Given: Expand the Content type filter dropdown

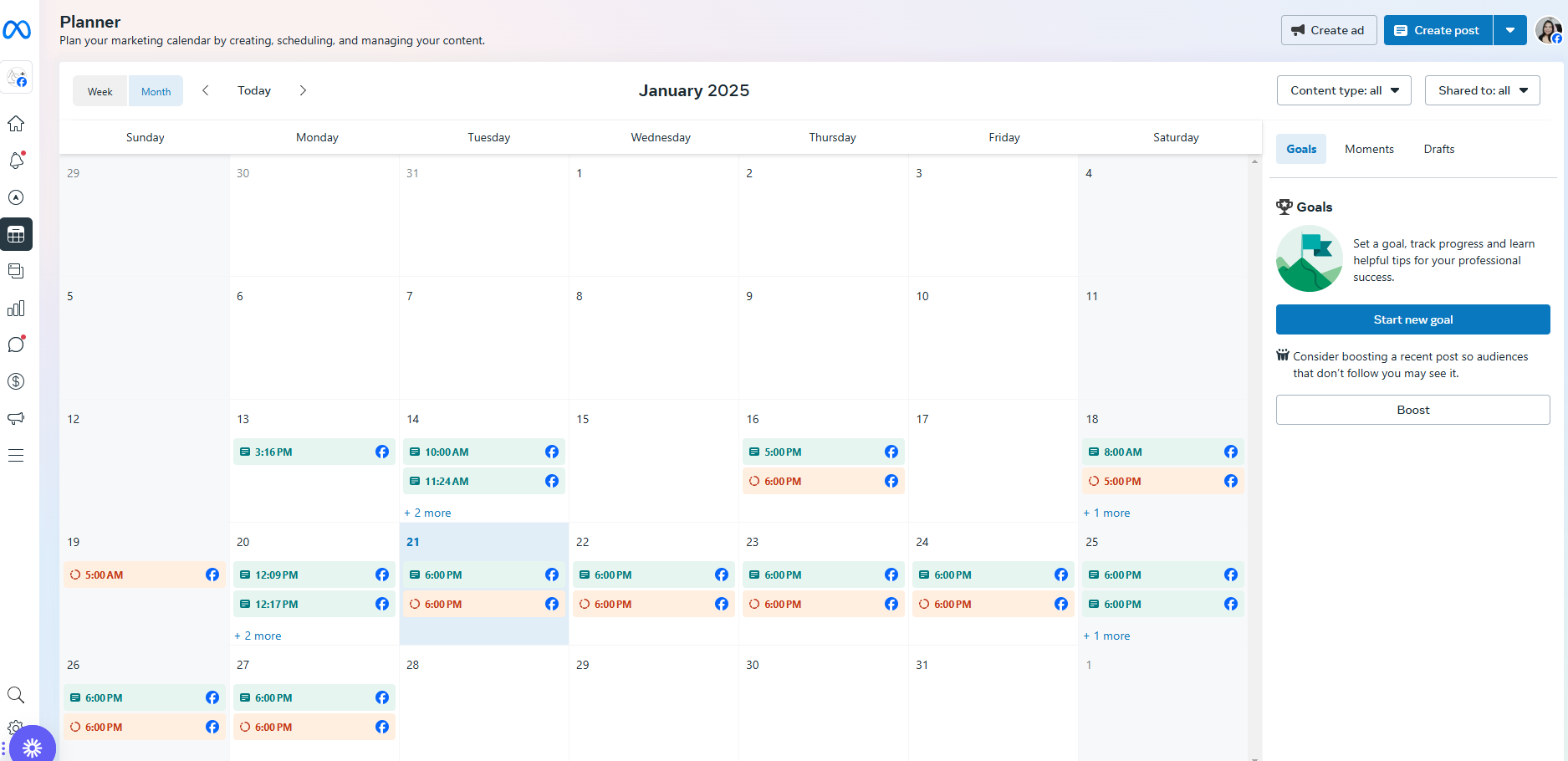Looking at the screenshot, I should [1344, 90].
